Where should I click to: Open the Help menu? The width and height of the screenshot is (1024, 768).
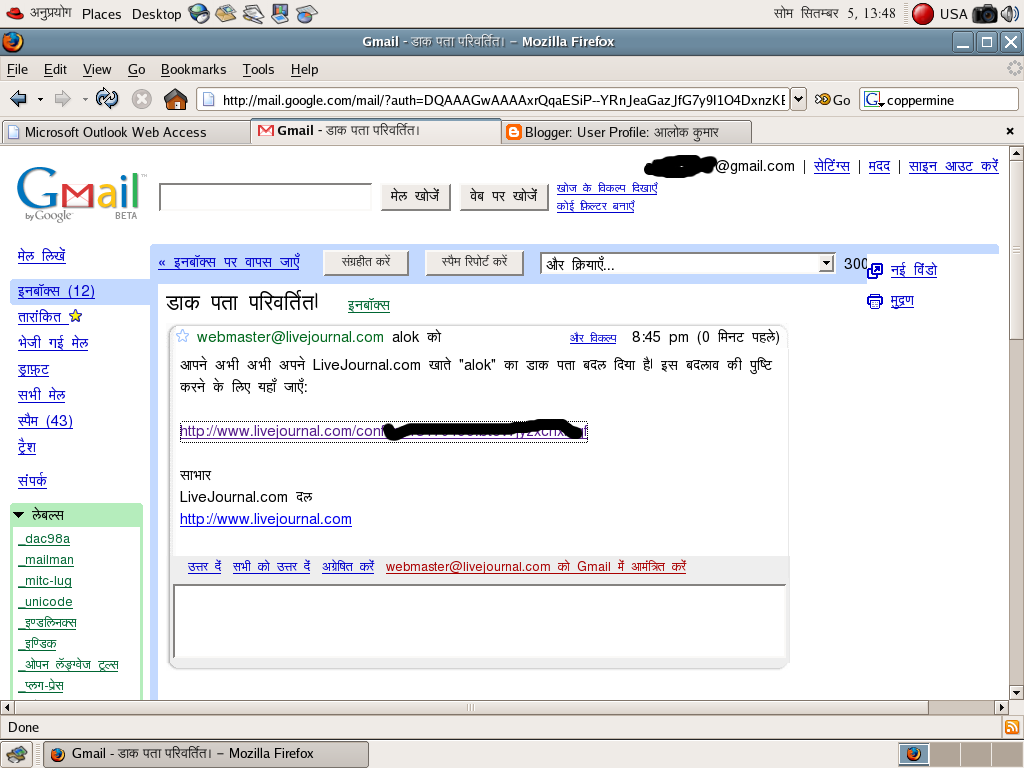(304, 69)
